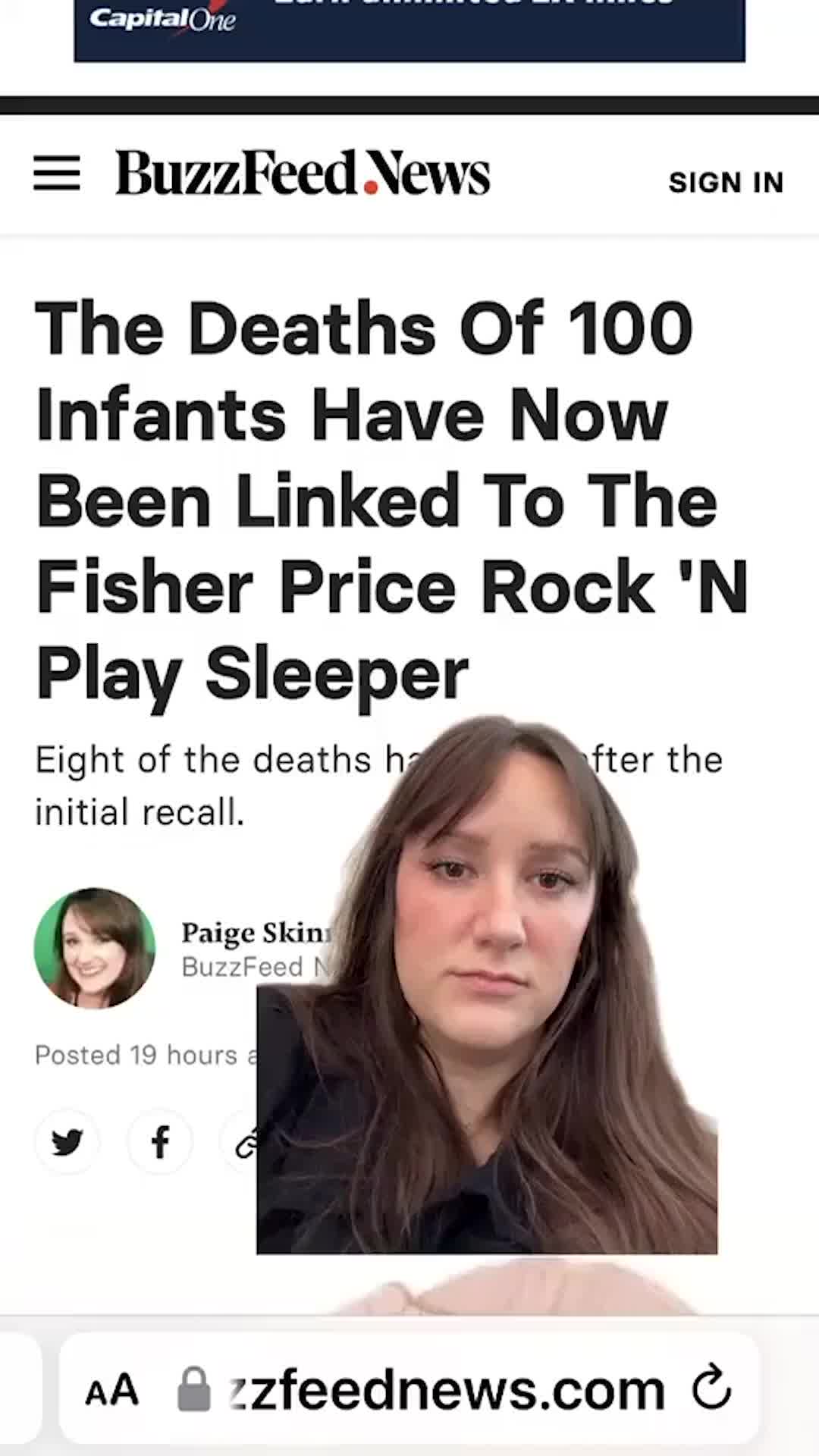Screen dimensions: 819x1456
Task: Tap the SIGN IN link
Action: tap(726, 182)
